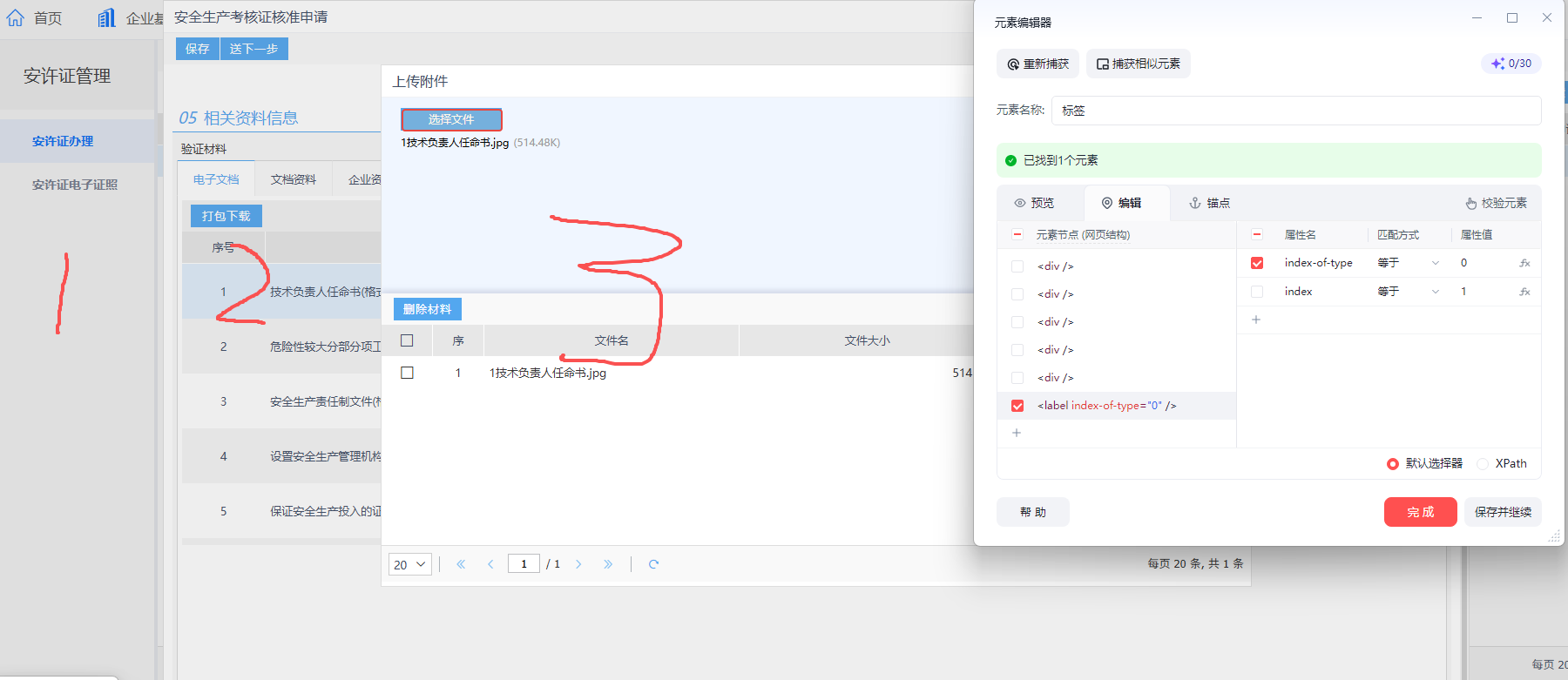Enable the index attribute checkbox
This screenshot has height=680, width=1568.
click(x=1257, y=292)
